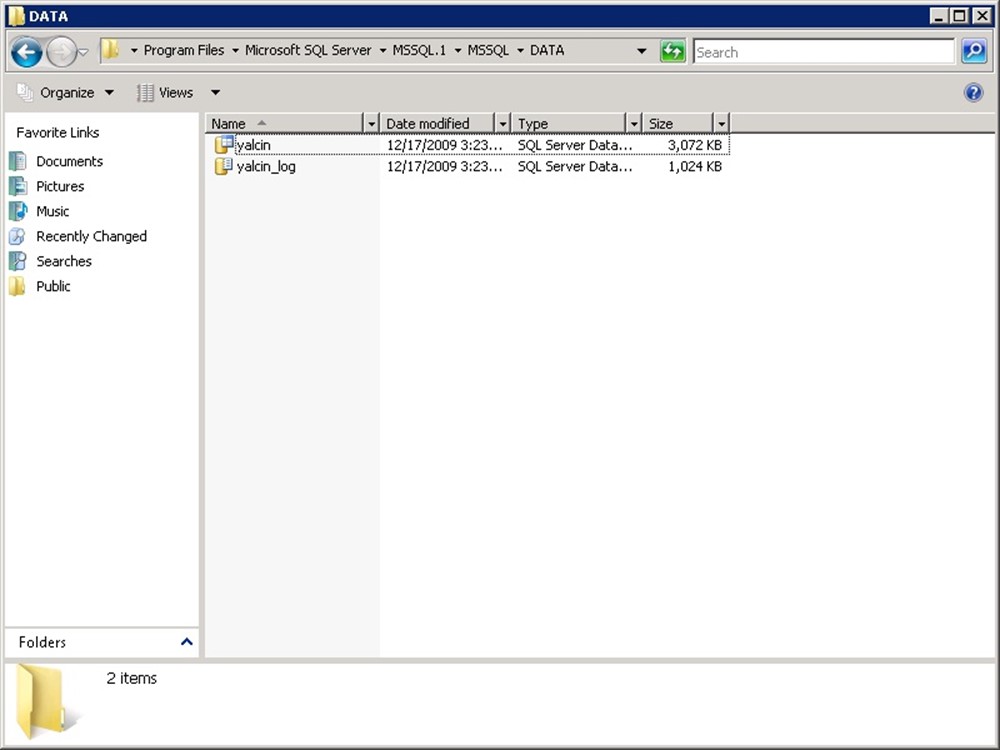Open Size column filter dropdown
The image size is (1000, 750).
click(x=721, y=124)
